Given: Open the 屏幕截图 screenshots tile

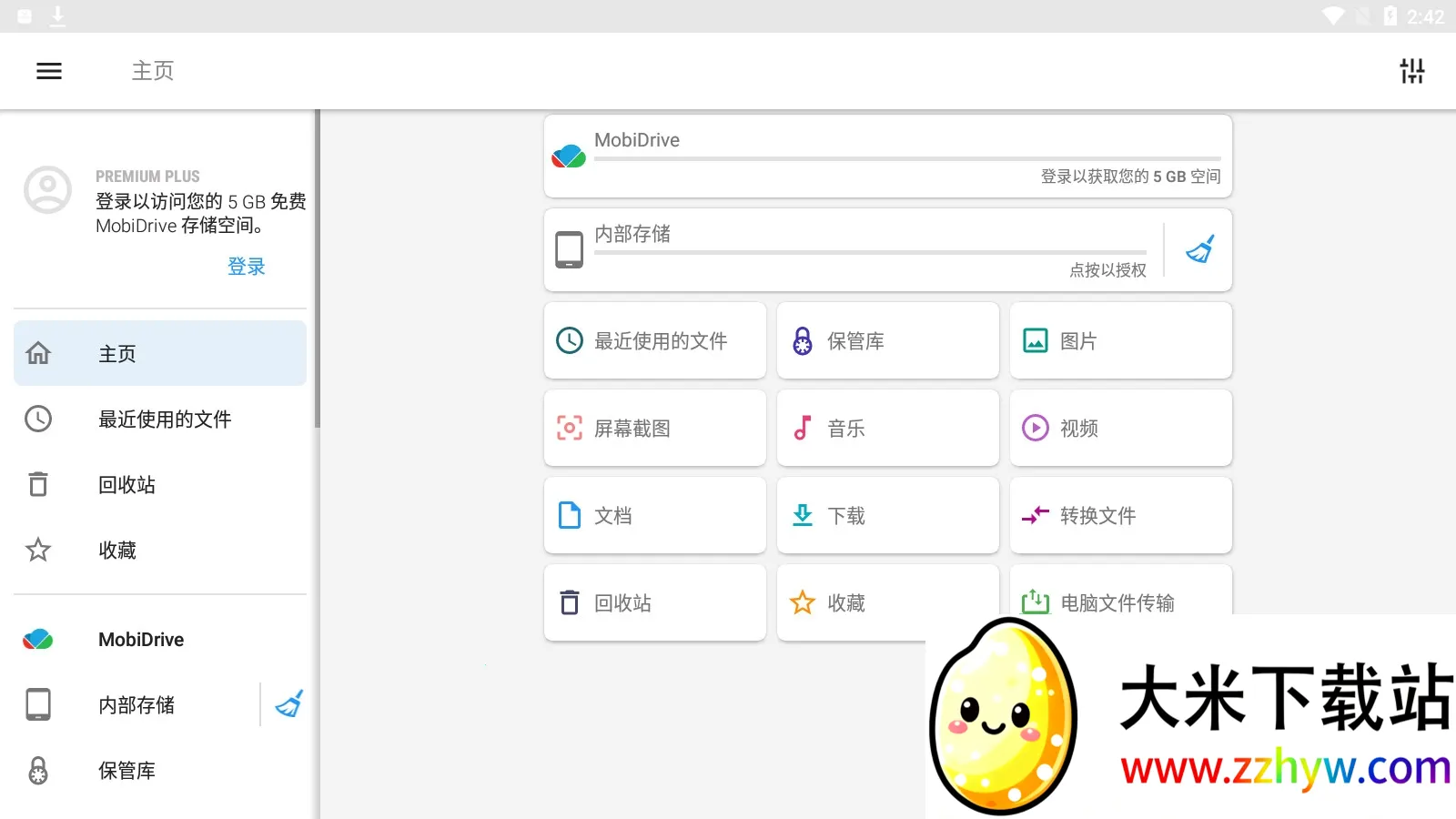Looking at the screenshot, I should pos(654,428).
